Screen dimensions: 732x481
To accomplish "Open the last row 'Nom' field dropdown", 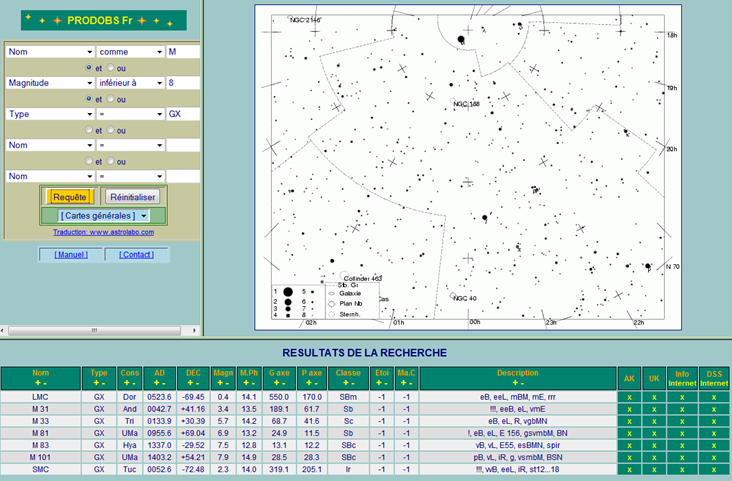I will click(50, 177).
